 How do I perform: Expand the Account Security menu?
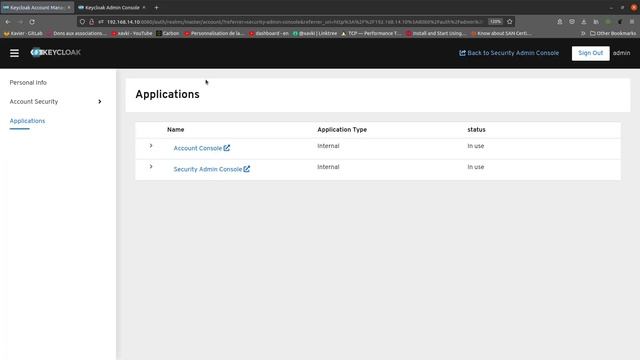56,101
